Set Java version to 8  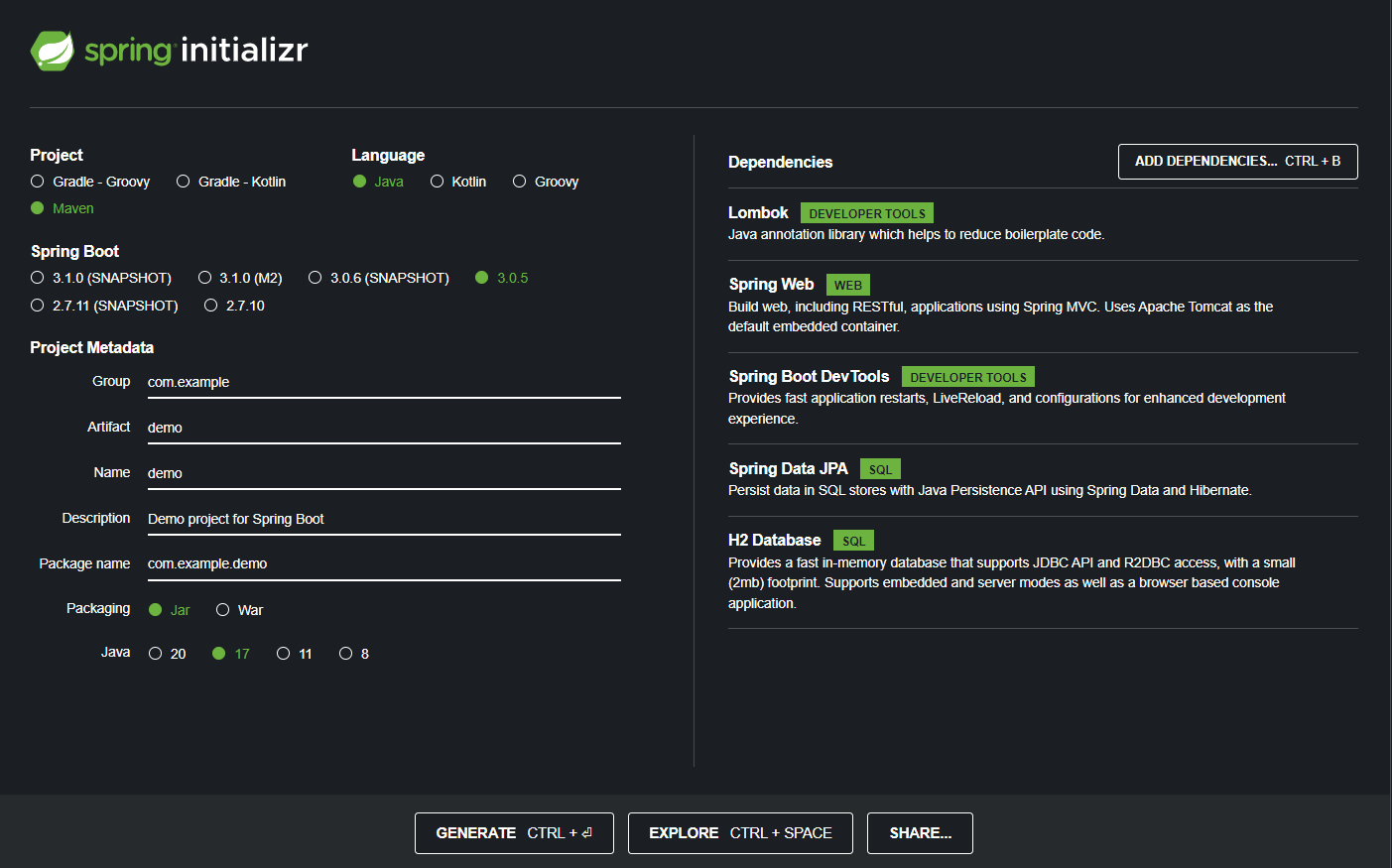pyautogui.click(x=354, y=654)
